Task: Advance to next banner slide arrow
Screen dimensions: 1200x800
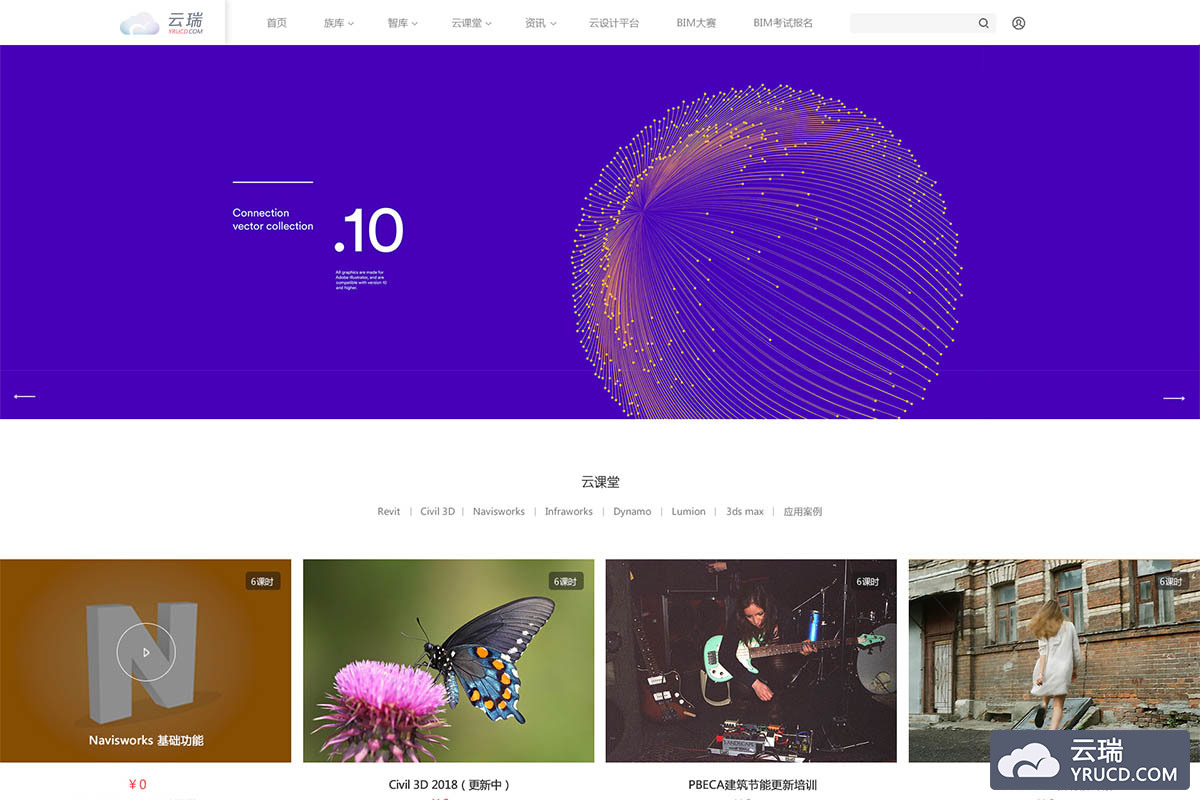Action: point(1173,398)
